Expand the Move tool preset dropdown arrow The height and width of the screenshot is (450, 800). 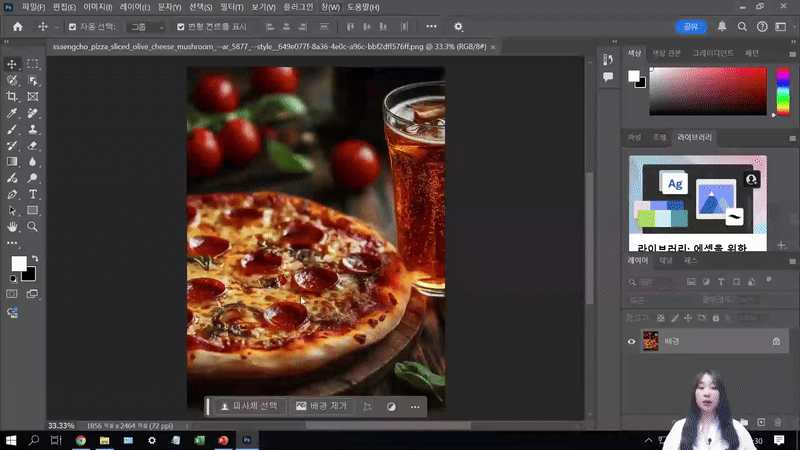57,27
